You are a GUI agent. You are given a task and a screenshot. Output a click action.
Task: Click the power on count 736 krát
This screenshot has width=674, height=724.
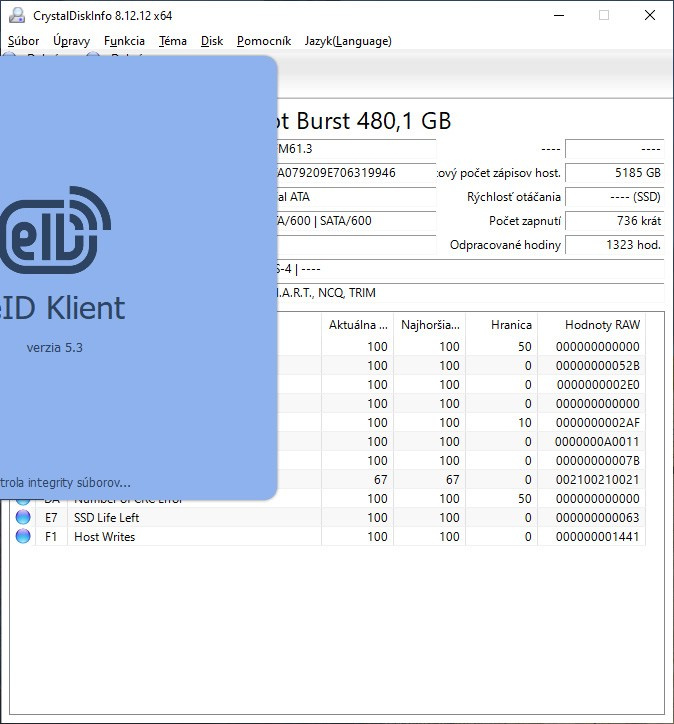click(614, 221)
